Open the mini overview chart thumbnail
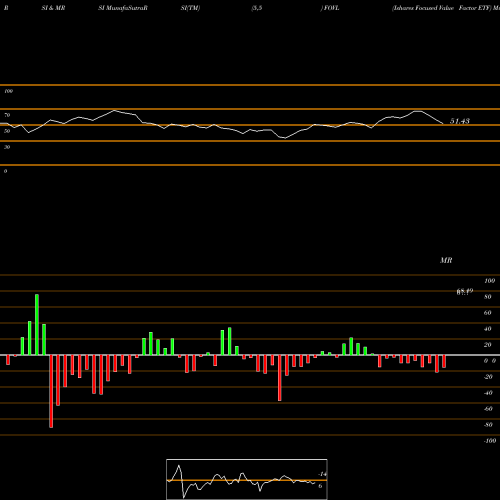This screenshot has height=500, width=500. (247, 479)
